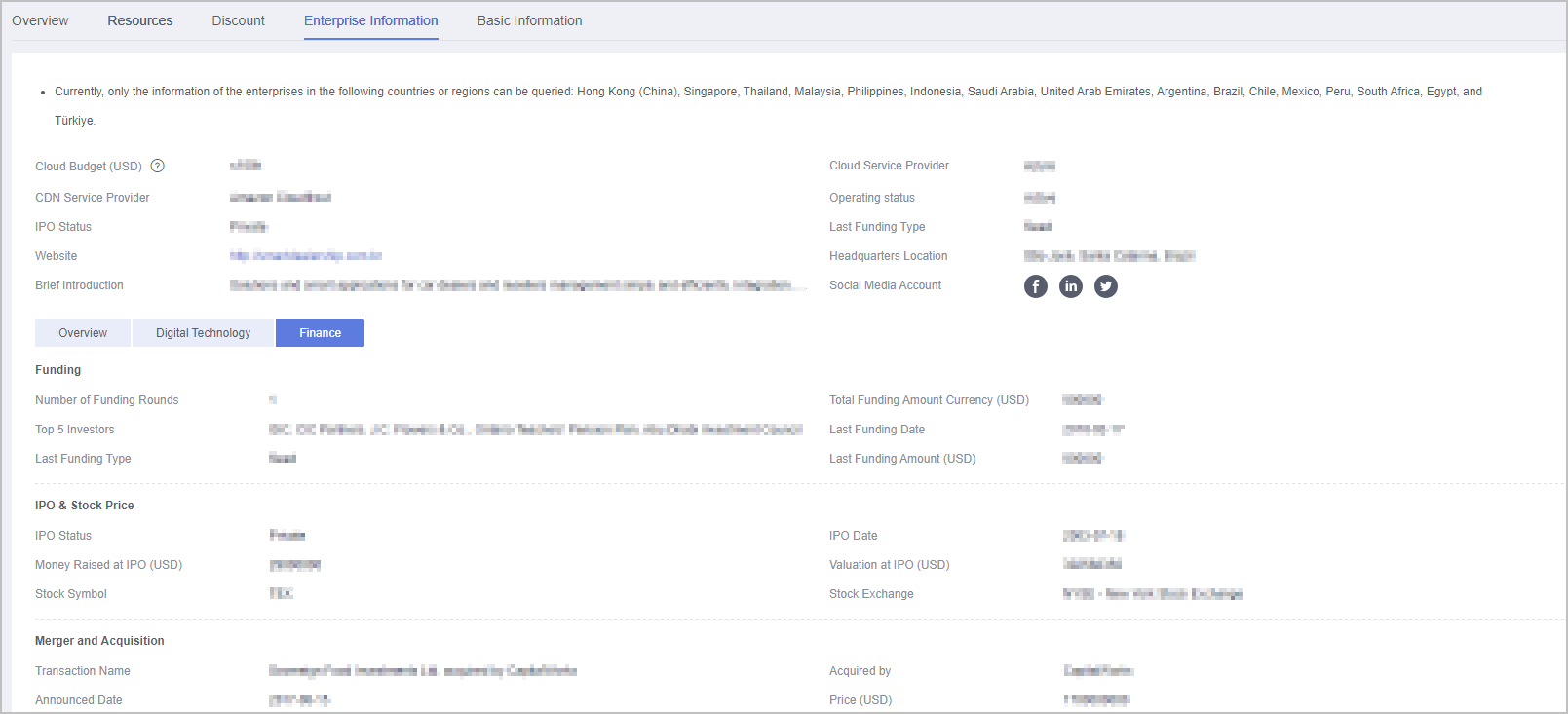Open the Twitter social media icon

[x=1106, y=286]
